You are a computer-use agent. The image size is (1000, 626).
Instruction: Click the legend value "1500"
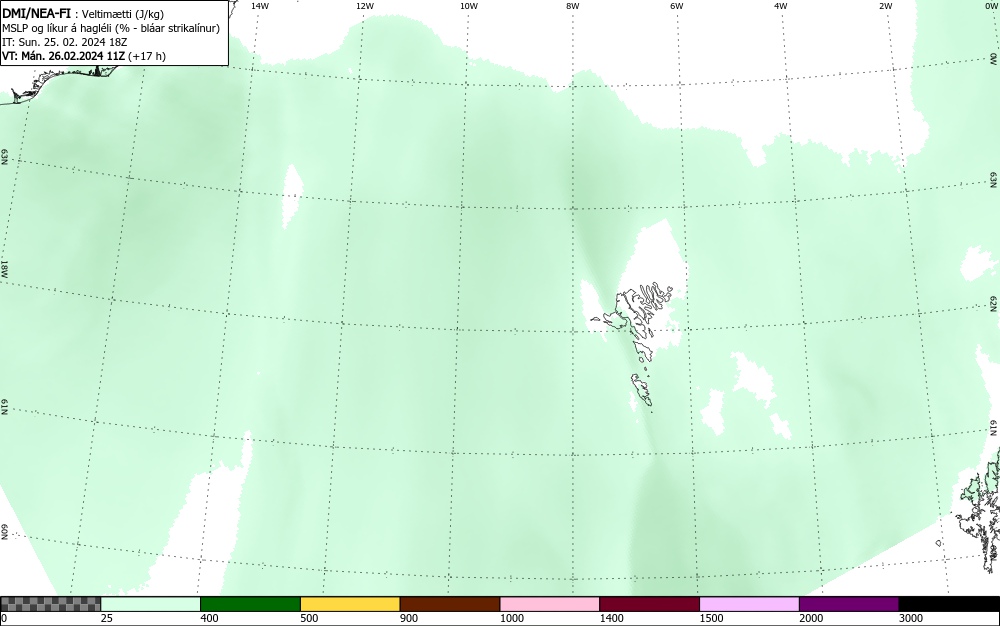[x=711, y=618]
